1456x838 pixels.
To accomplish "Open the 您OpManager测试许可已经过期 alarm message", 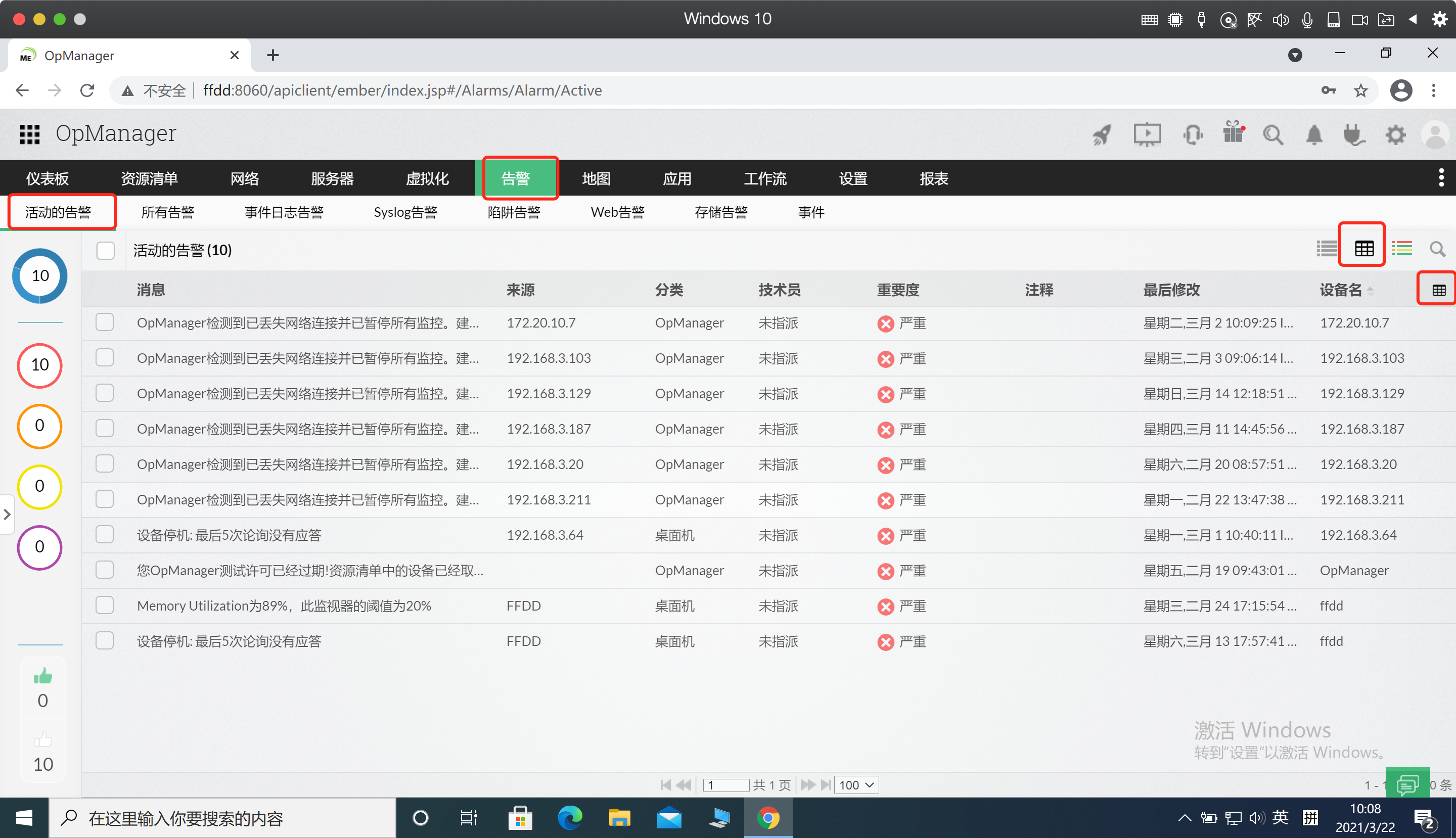I will [x=310, y=570].
